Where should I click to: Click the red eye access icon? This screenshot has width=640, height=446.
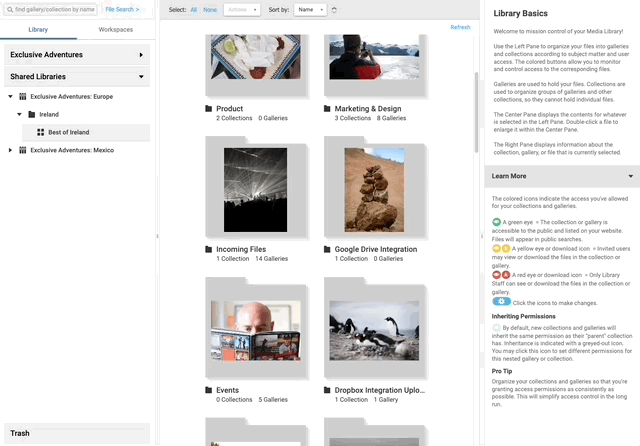(x=497, y=274)
